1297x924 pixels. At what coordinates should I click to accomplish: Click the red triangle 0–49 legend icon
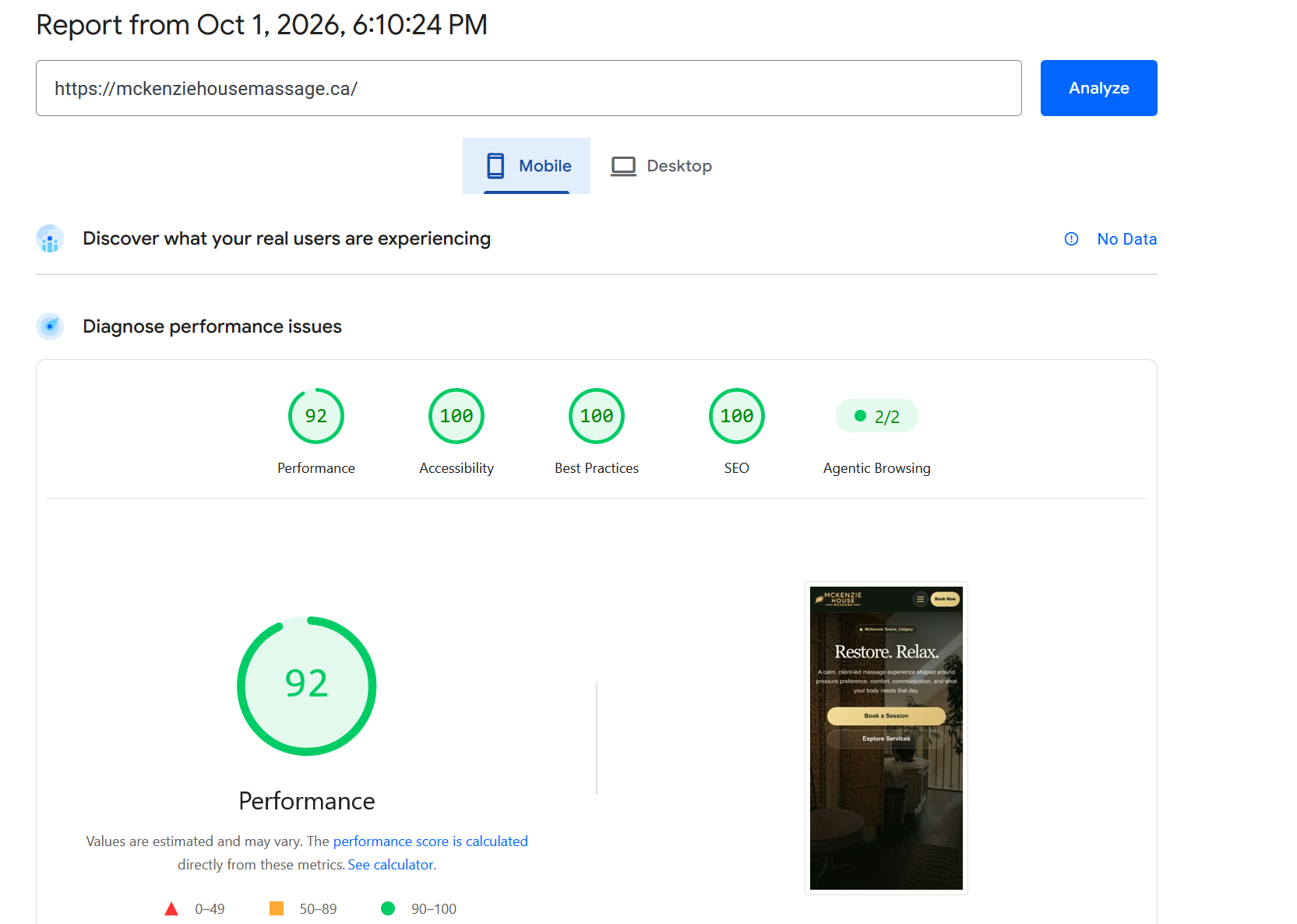point(171,908)
